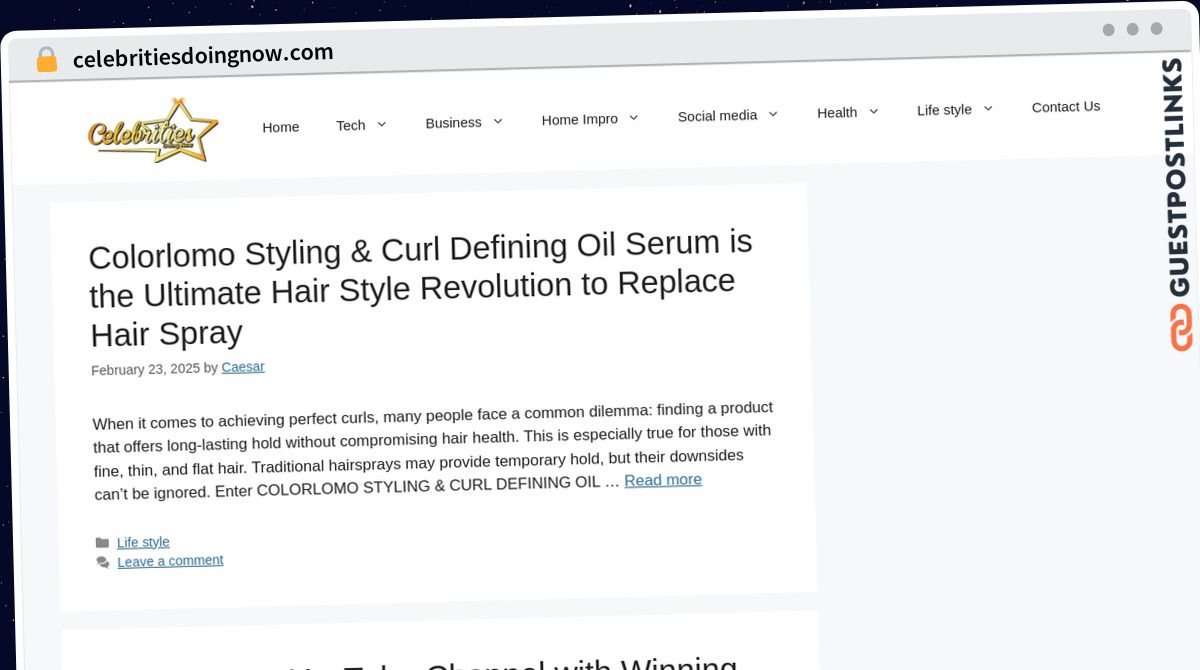Open the Business menu item
This screenshot has height=670, width=1200.
coord(453,122)
